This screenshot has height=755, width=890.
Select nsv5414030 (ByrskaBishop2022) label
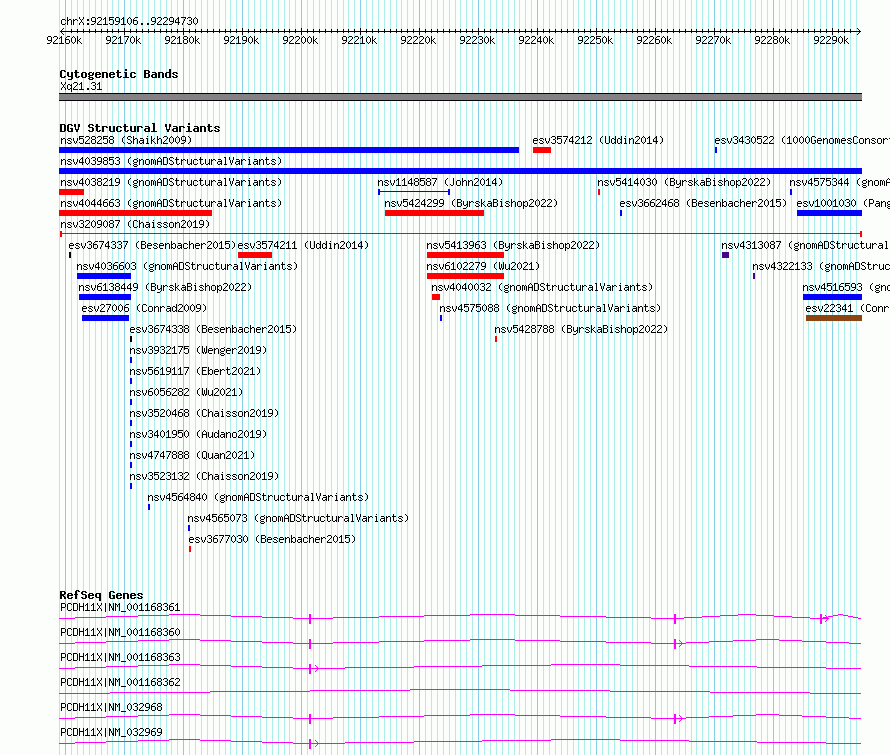[x=684, y=182]
